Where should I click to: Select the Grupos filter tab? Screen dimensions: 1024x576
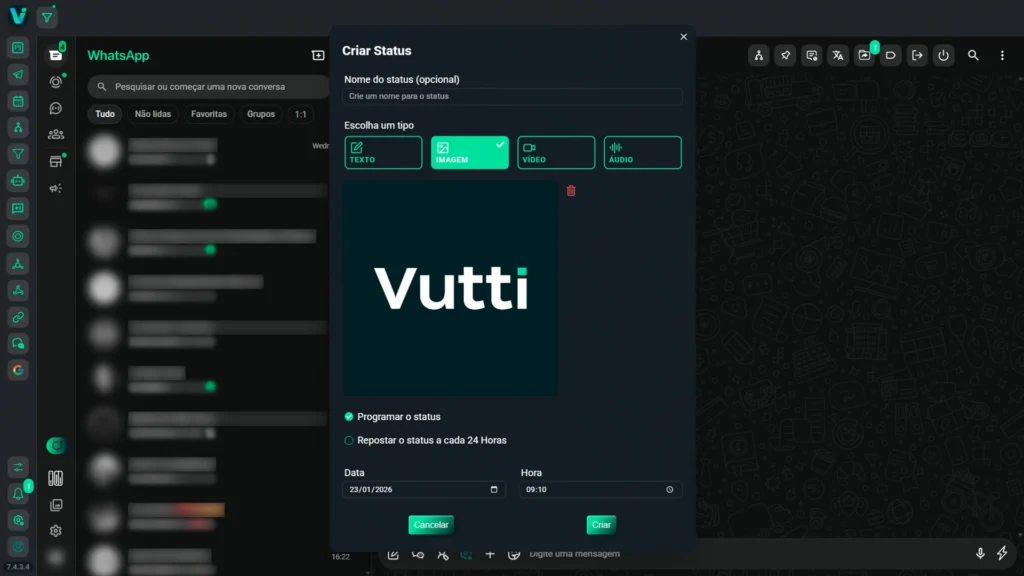(261, 114)
